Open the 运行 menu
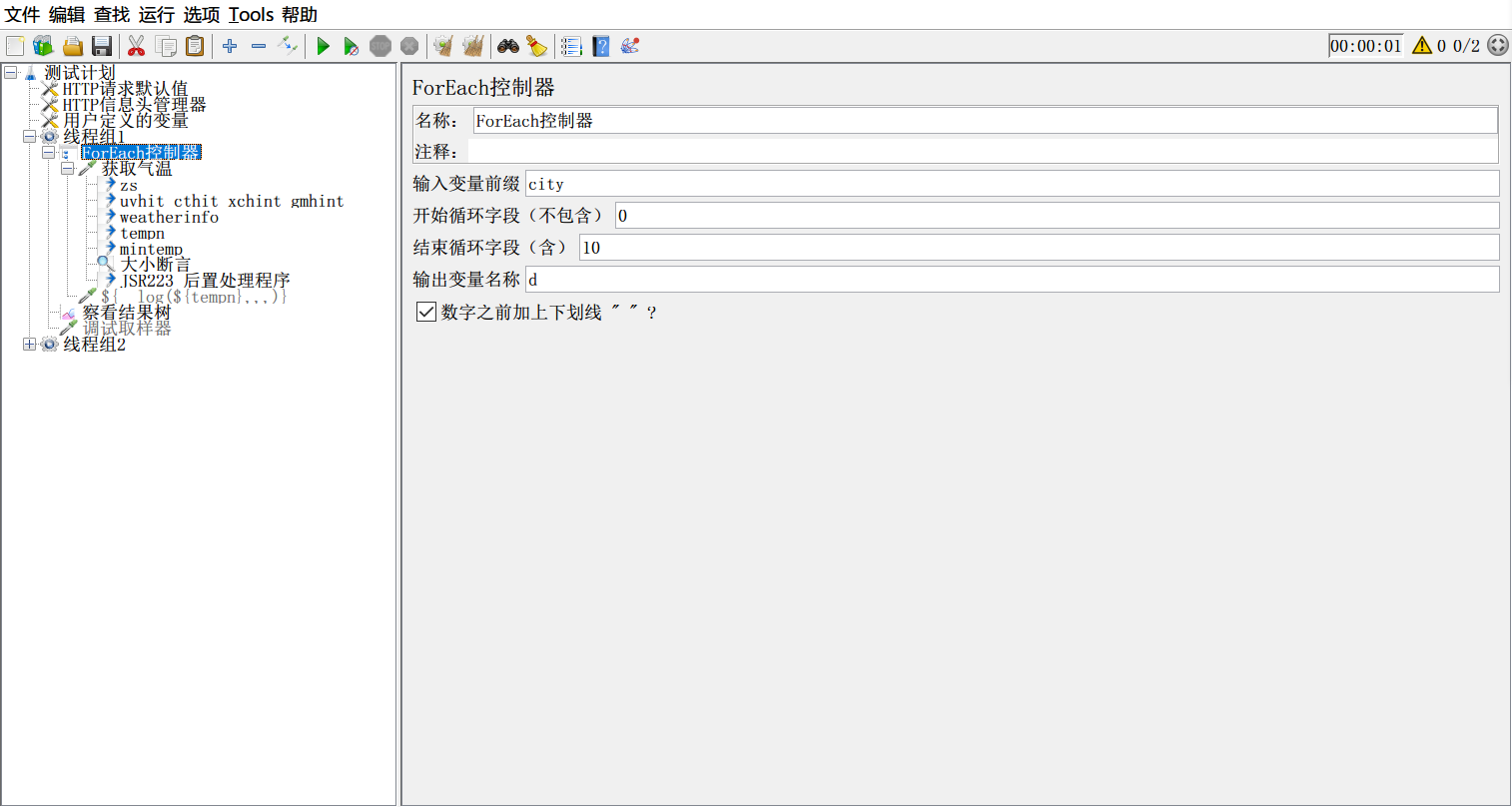This screenshot has width=1512, height=807. click(x=157, y=15)
